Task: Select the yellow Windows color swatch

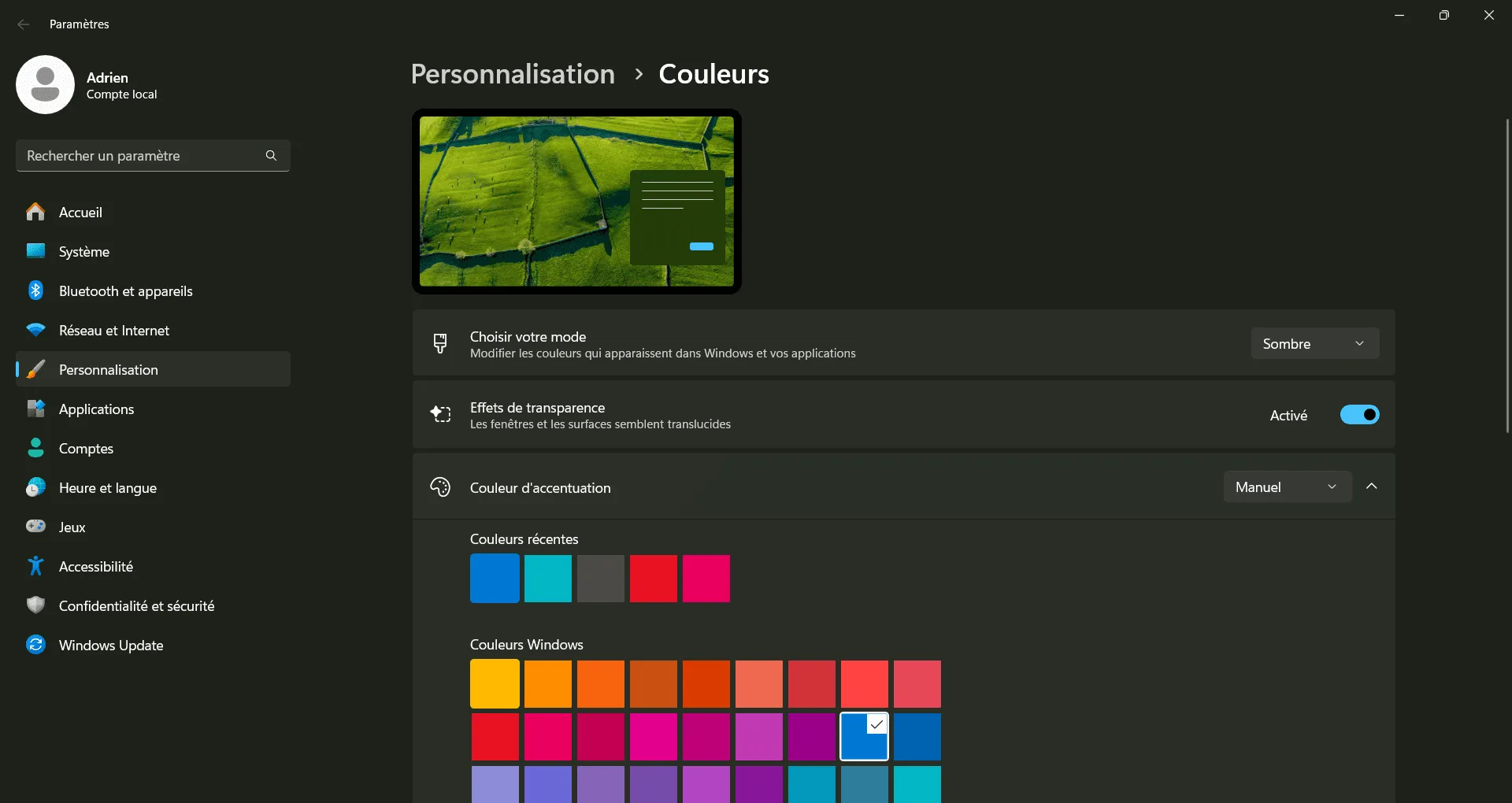Action: pyautogui.click(x=495, y=684)
